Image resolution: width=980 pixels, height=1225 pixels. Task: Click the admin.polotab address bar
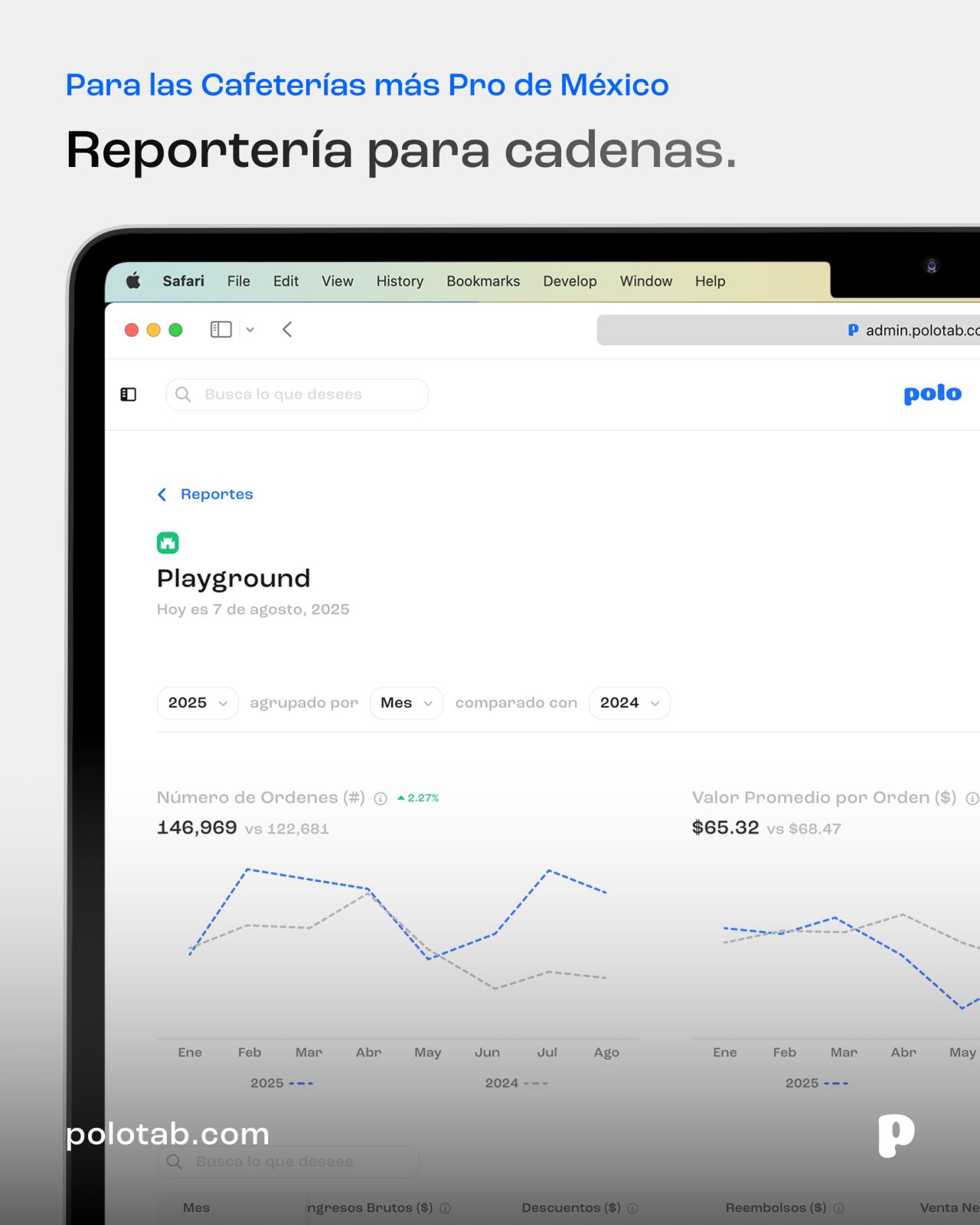789,330
